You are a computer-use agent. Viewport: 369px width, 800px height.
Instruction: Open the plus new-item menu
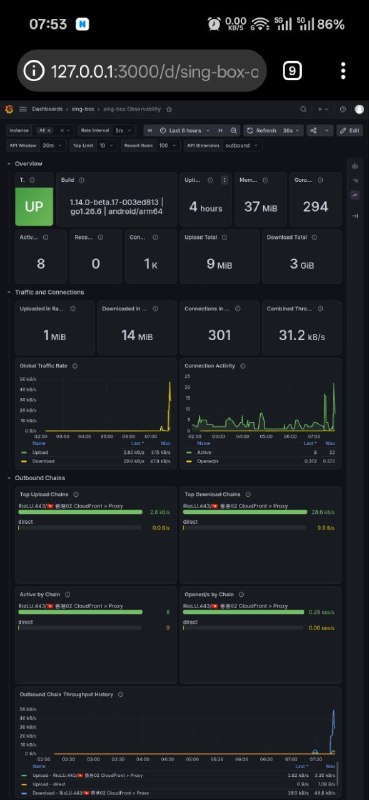coord(323,109)
